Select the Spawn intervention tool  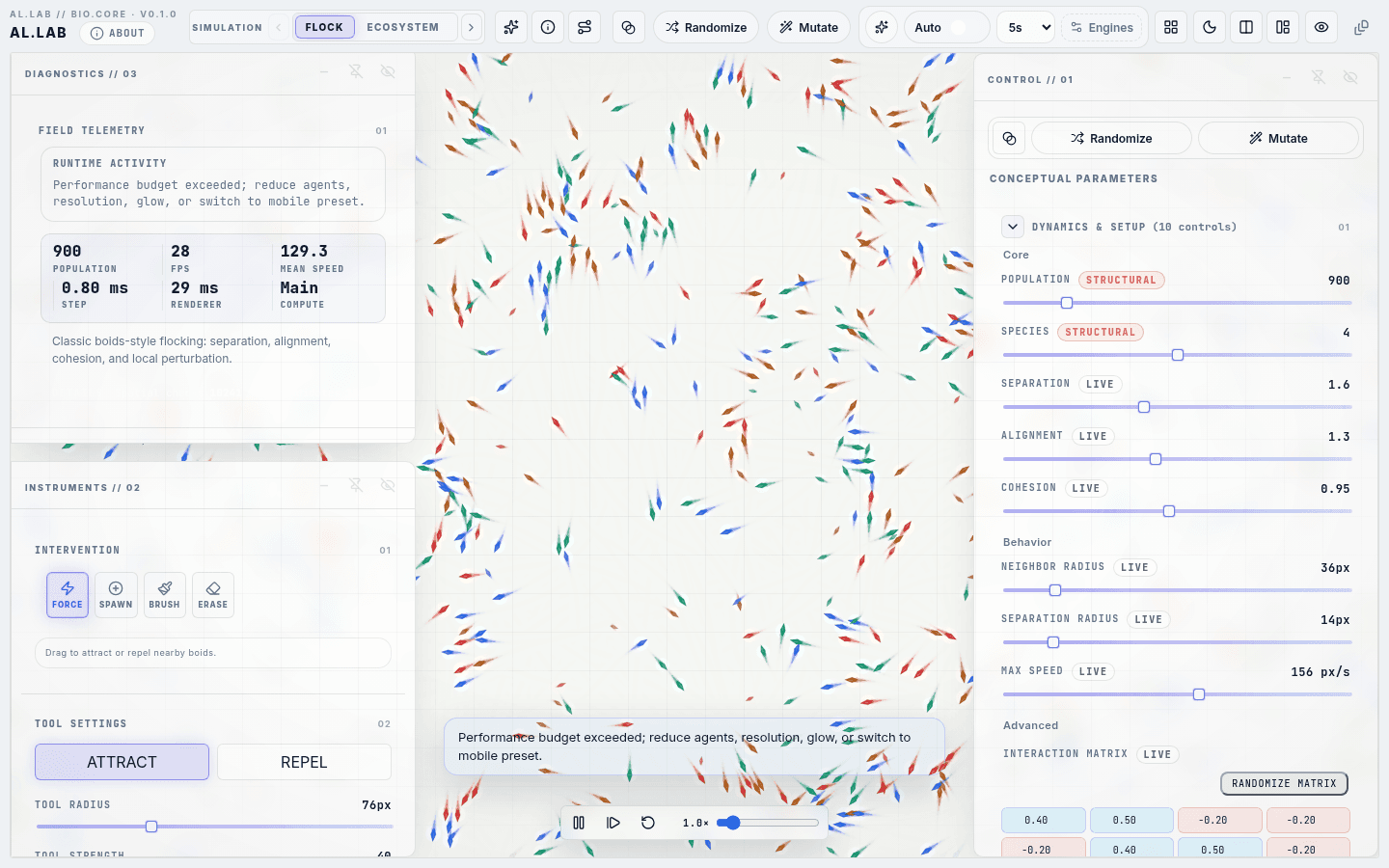[x=116, y=595]
